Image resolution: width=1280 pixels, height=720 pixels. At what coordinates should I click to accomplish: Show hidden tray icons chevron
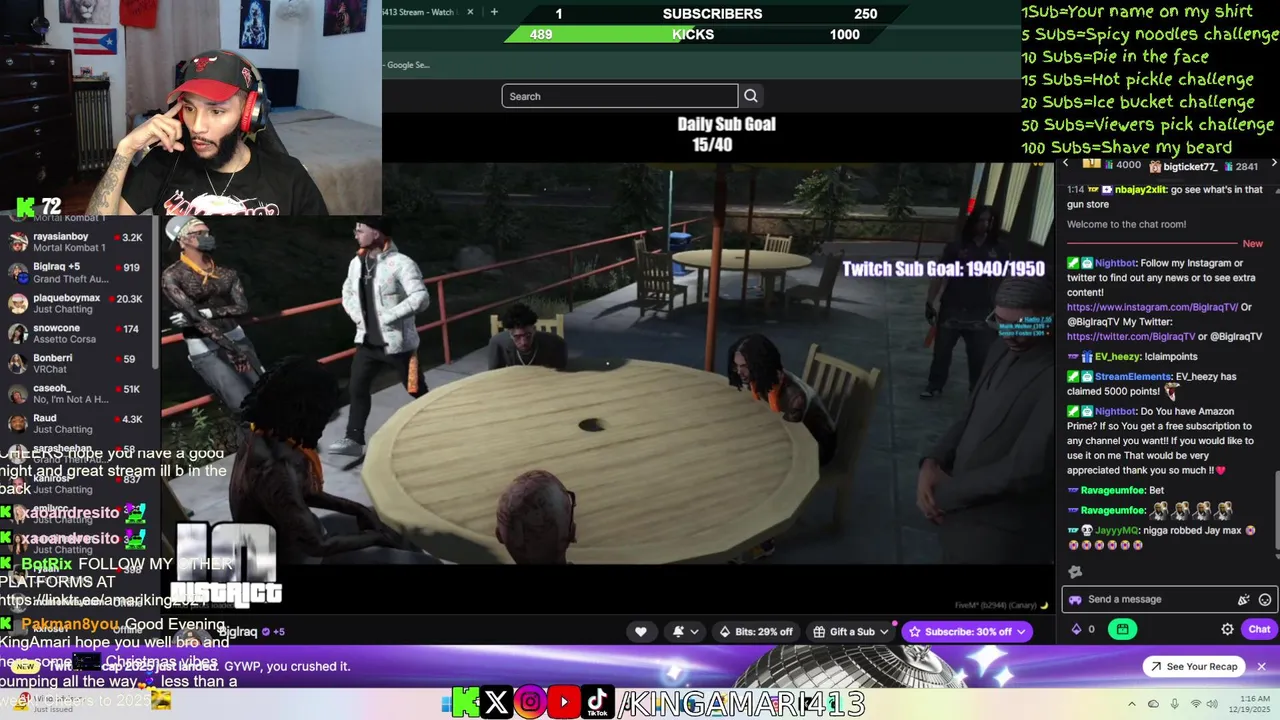tap(1132, 704)
